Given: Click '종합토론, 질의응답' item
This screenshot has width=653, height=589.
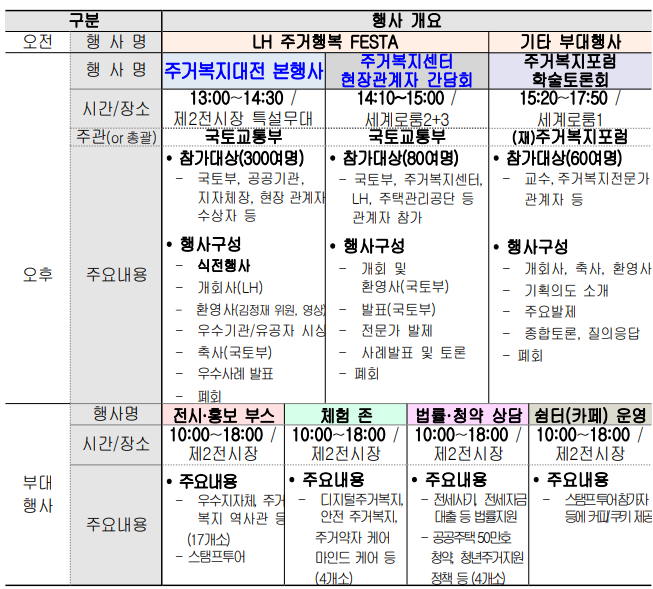Looking at the screenshot, I should [582, 333].
